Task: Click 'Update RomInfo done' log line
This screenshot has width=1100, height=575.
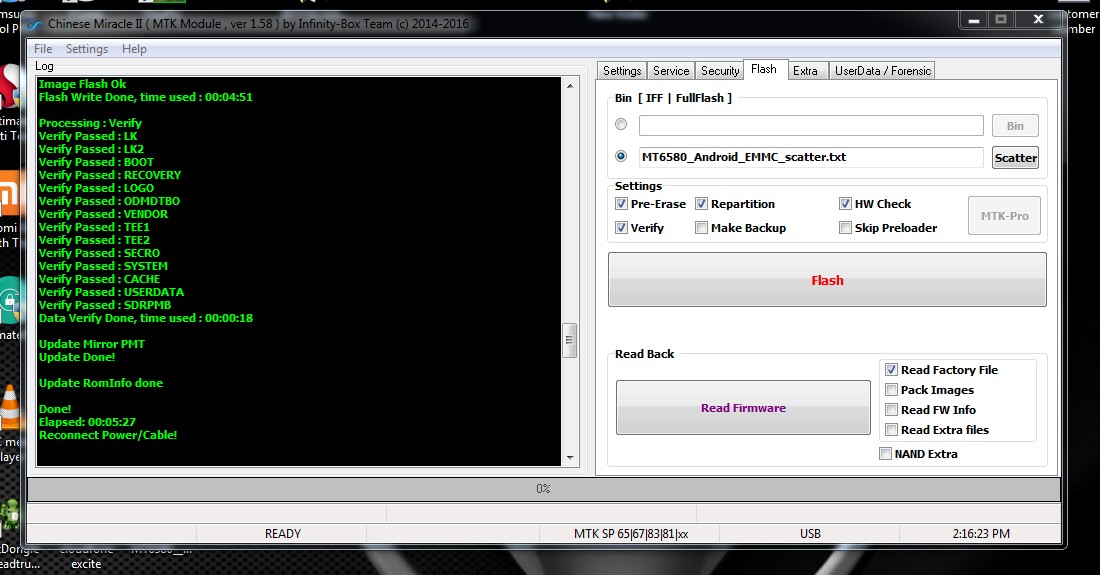Action: (x=101, y=383)
